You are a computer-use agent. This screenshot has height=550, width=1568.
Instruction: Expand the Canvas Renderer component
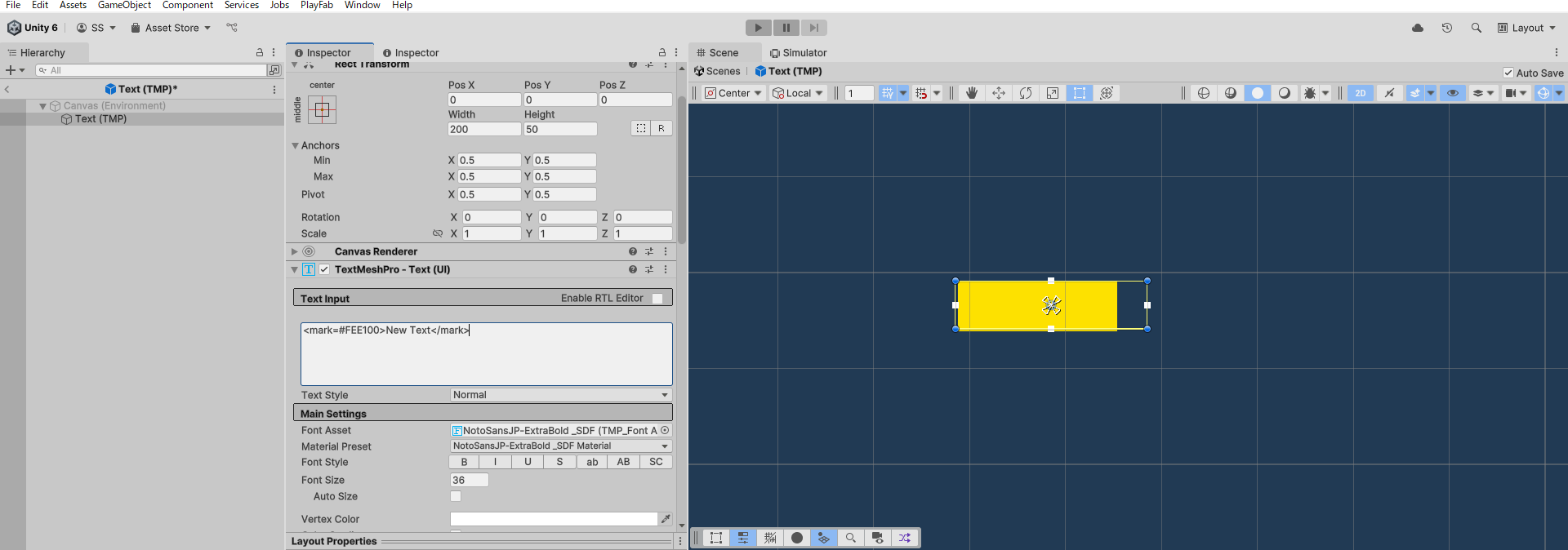click(x=295, y=251)
